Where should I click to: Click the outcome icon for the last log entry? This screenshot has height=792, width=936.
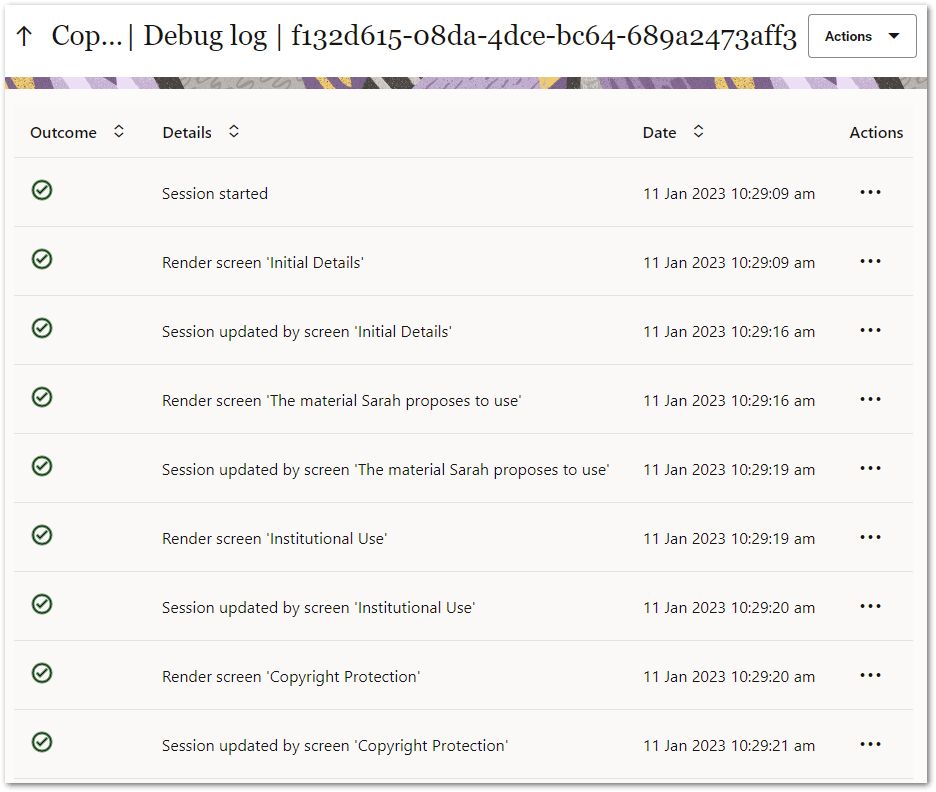[41, 743]
